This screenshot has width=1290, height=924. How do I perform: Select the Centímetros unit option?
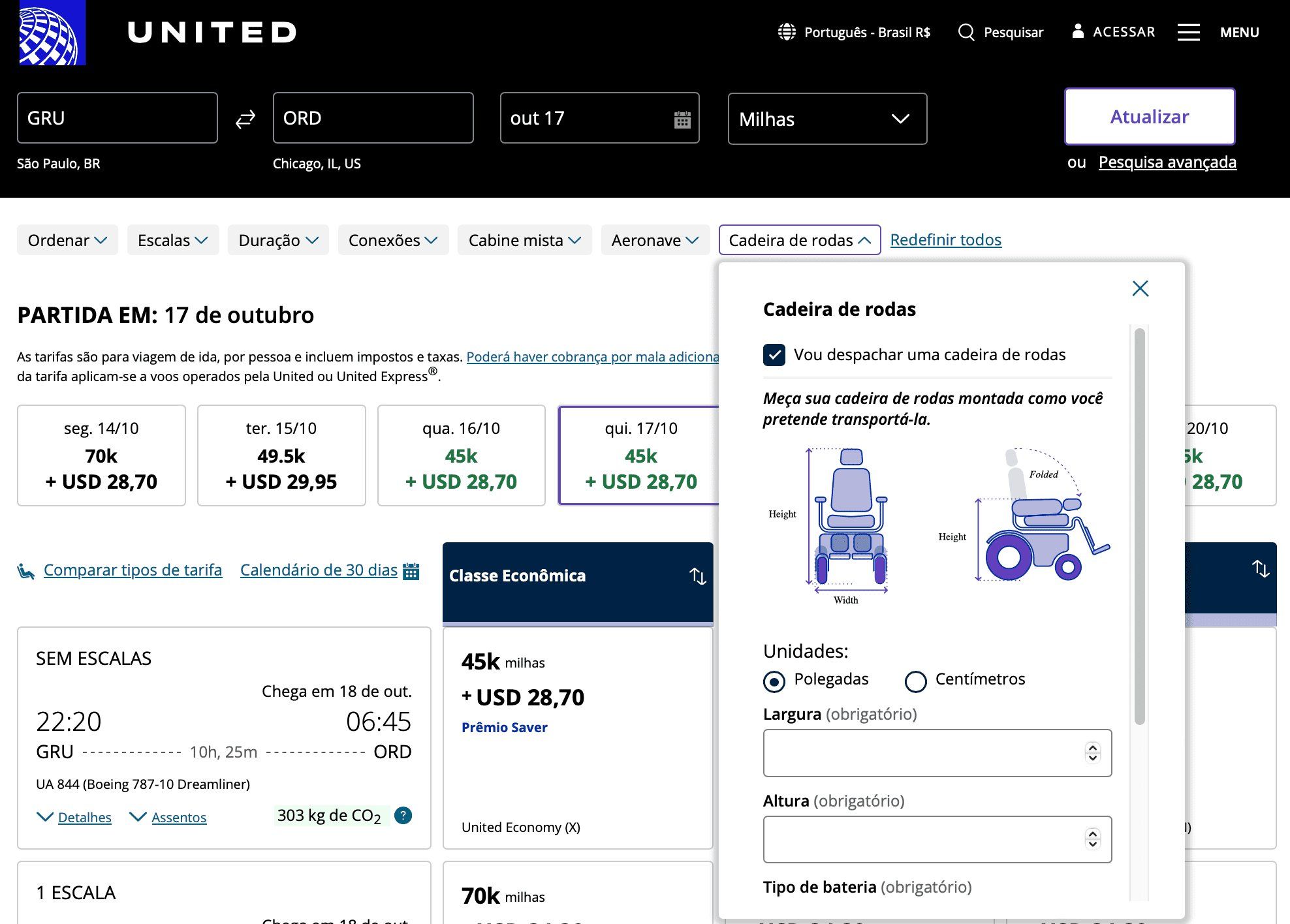[915, 681]
